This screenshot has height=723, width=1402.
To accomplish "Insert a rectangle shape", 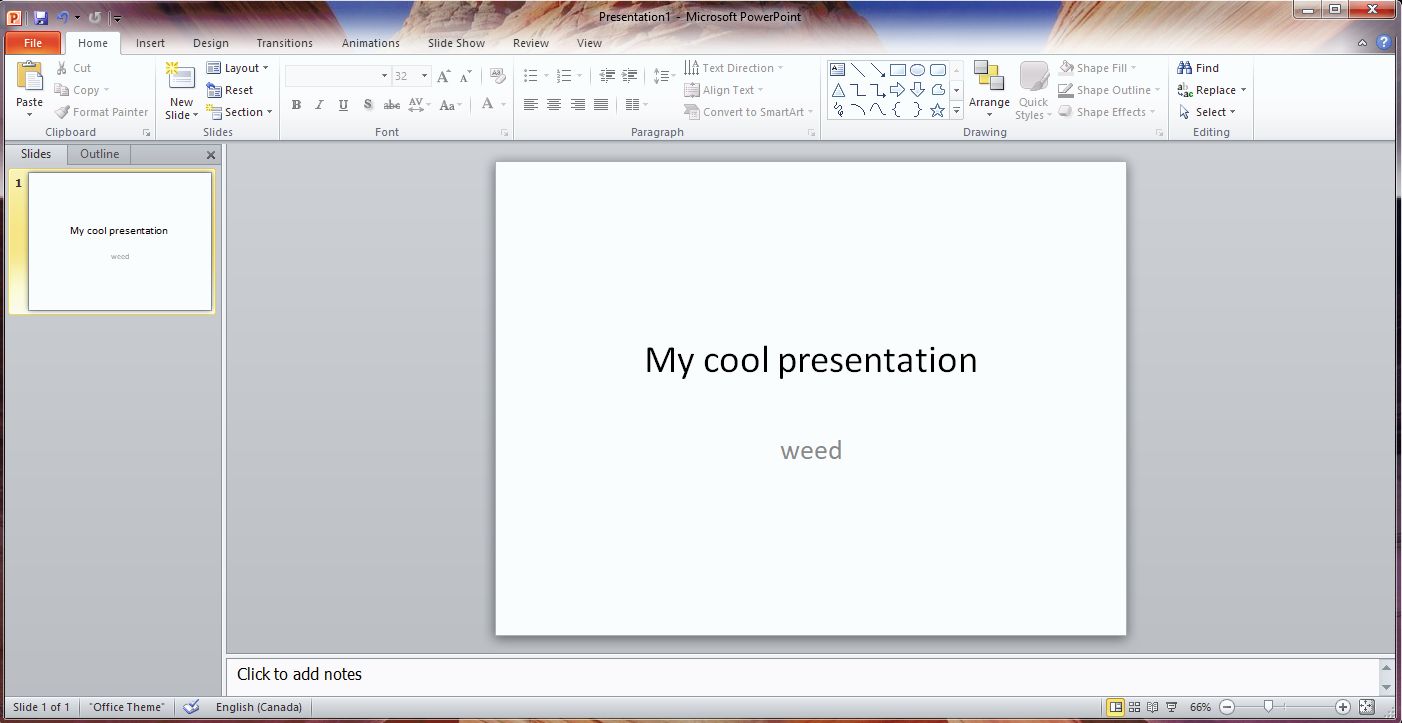I will tap(897, 69).
